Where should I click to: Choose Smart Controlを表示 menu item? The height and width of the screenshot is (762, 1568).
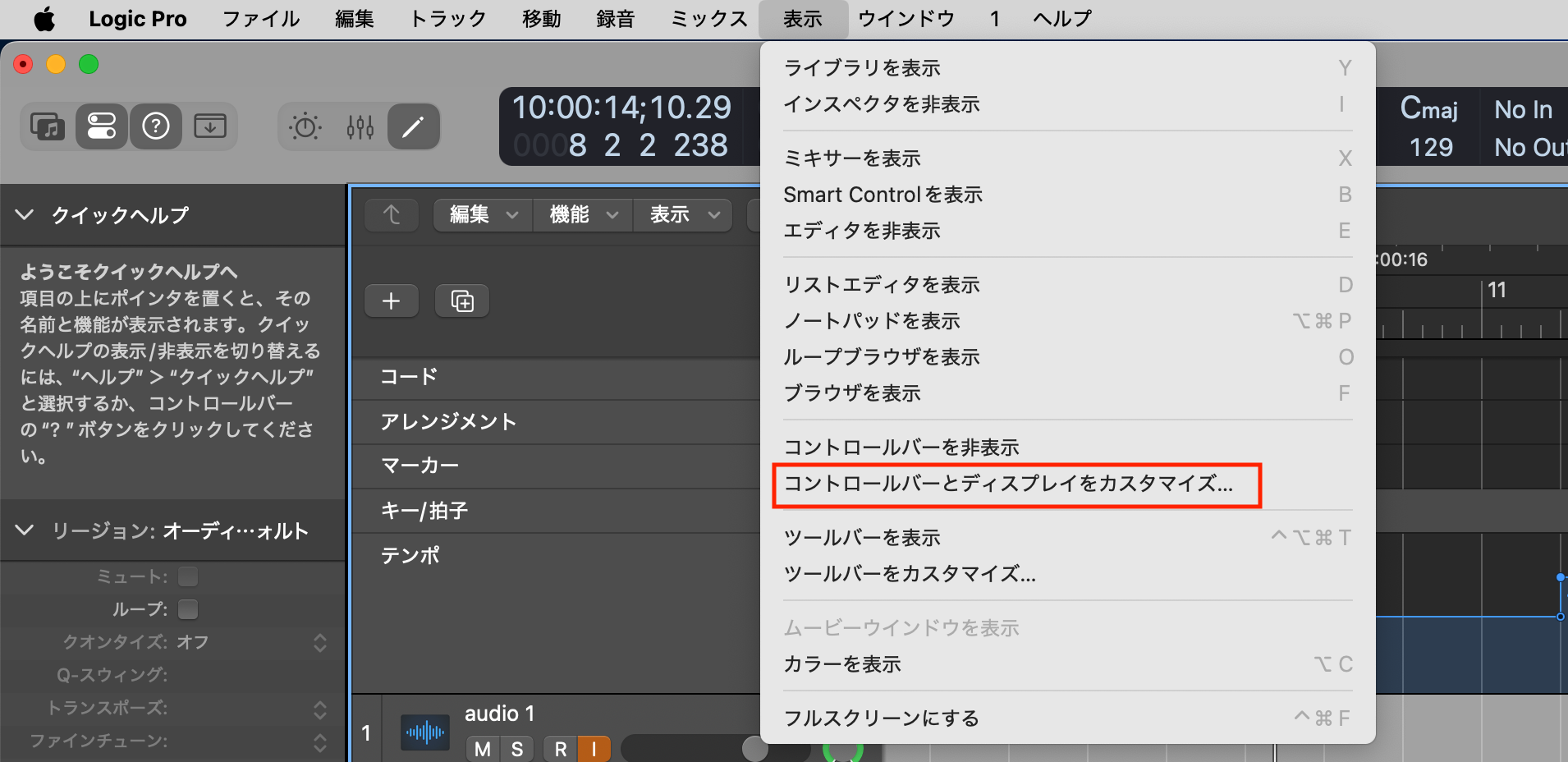(x=1067, y=195)
